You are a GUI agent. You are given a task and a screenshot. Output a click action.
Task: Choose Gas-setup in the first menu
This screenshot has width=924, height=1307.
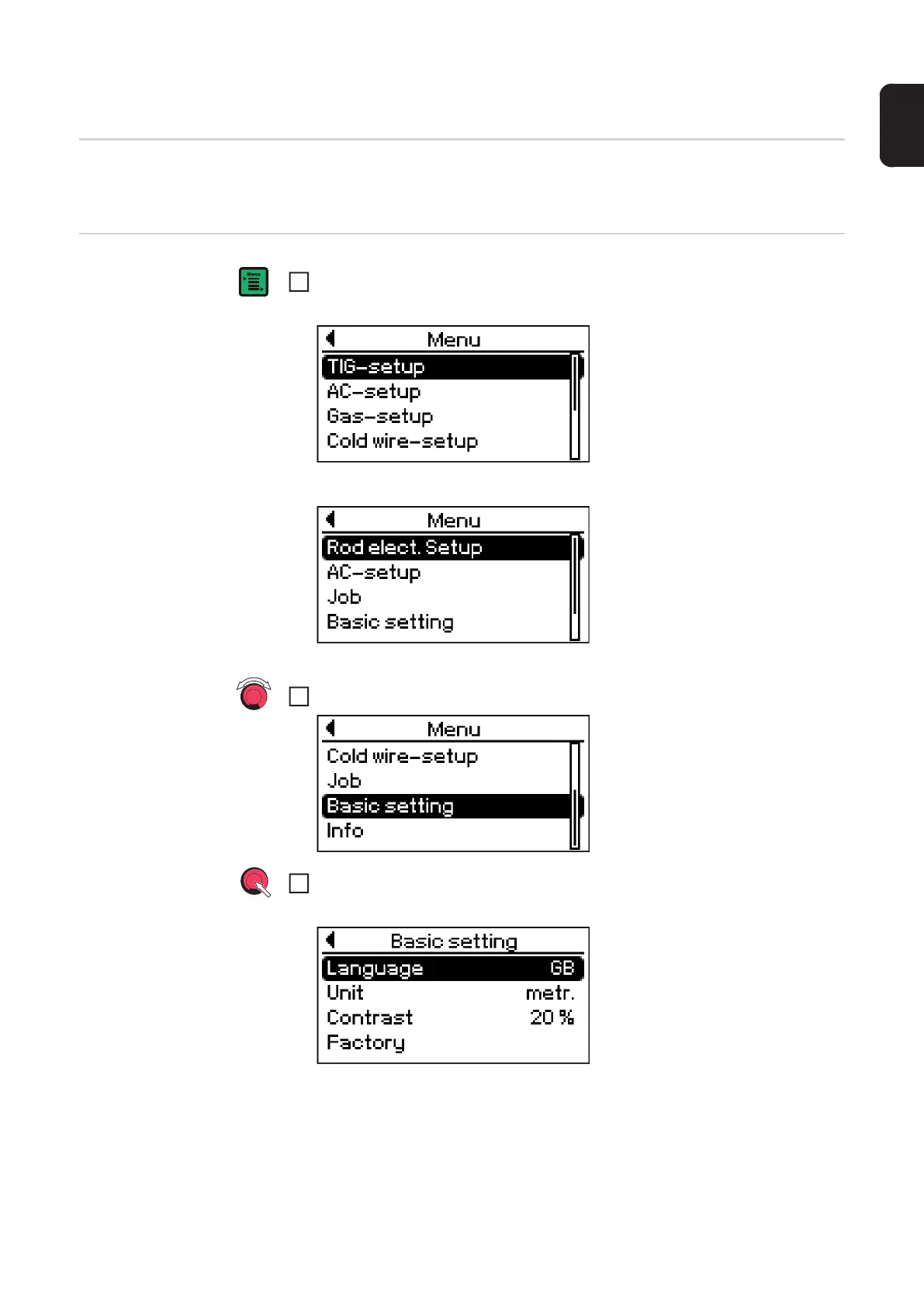click(x=380, y=416)
